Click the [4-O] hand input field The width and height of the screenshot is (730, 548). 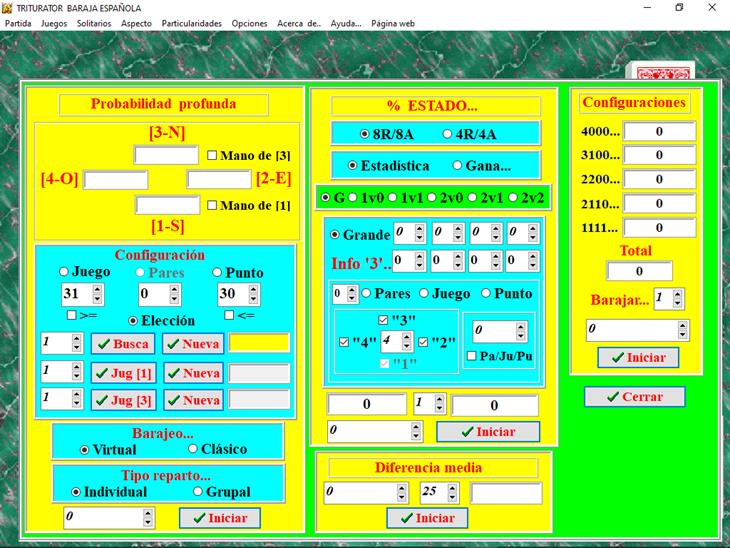pos(115,180)
